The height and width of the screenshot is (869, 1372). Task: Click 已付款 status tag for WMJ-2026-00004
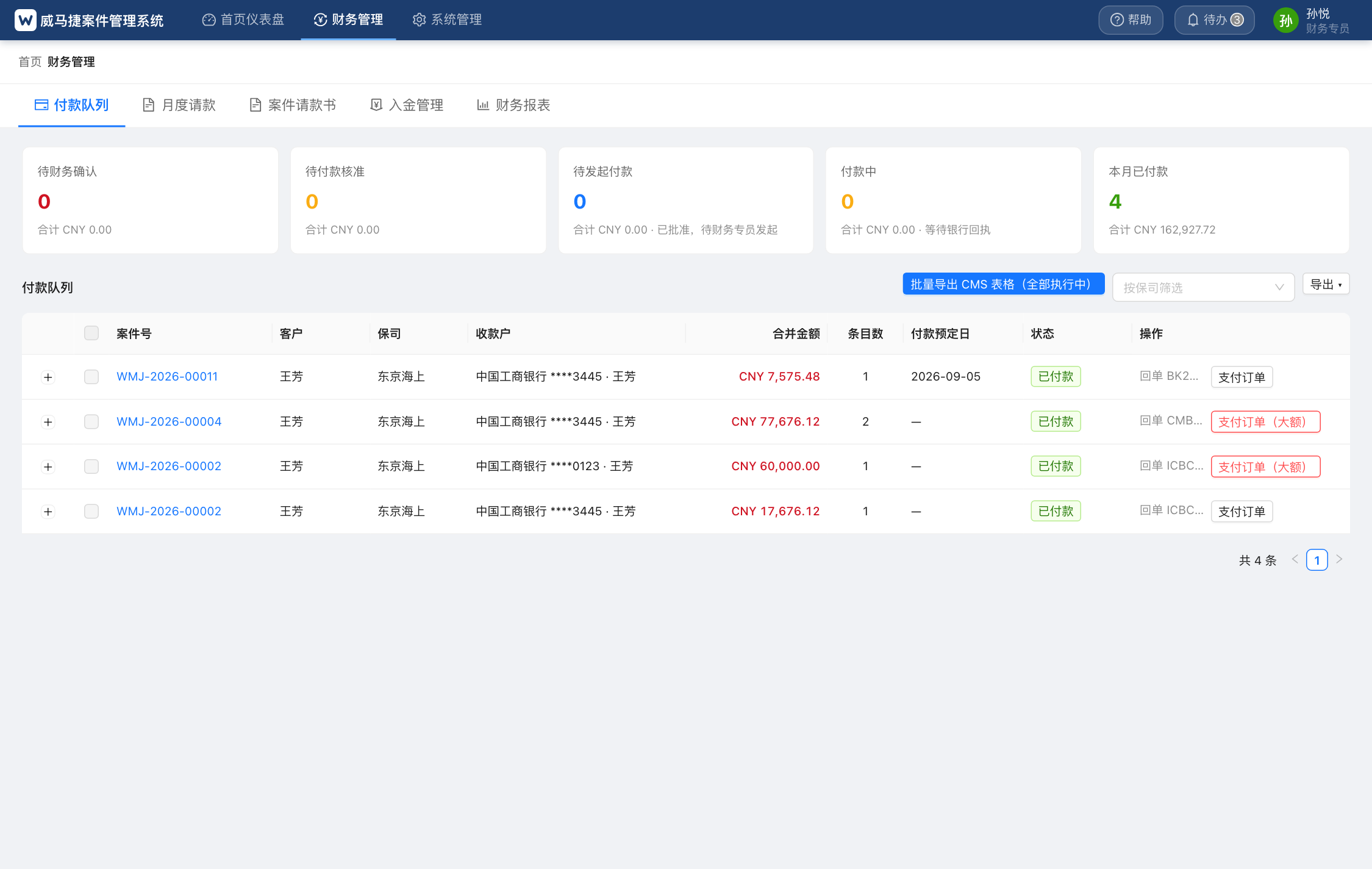[1056, 421]
